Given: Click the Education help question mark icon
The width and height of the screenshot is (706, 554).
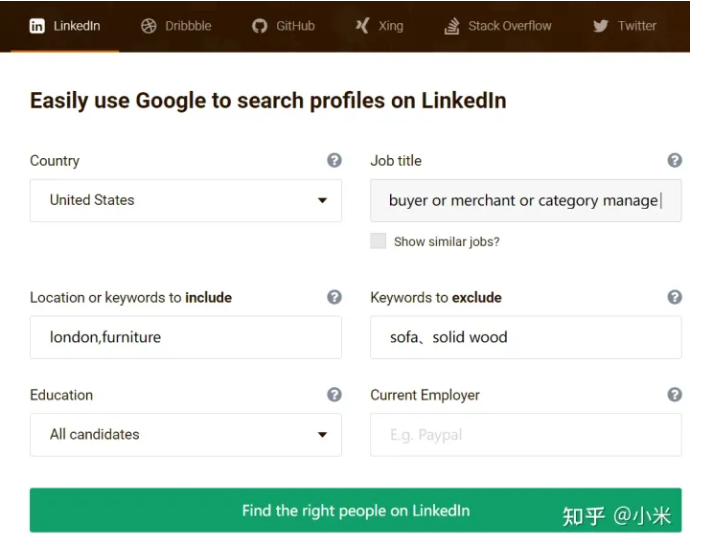Looking at the screenshot, I should [334, 395].
